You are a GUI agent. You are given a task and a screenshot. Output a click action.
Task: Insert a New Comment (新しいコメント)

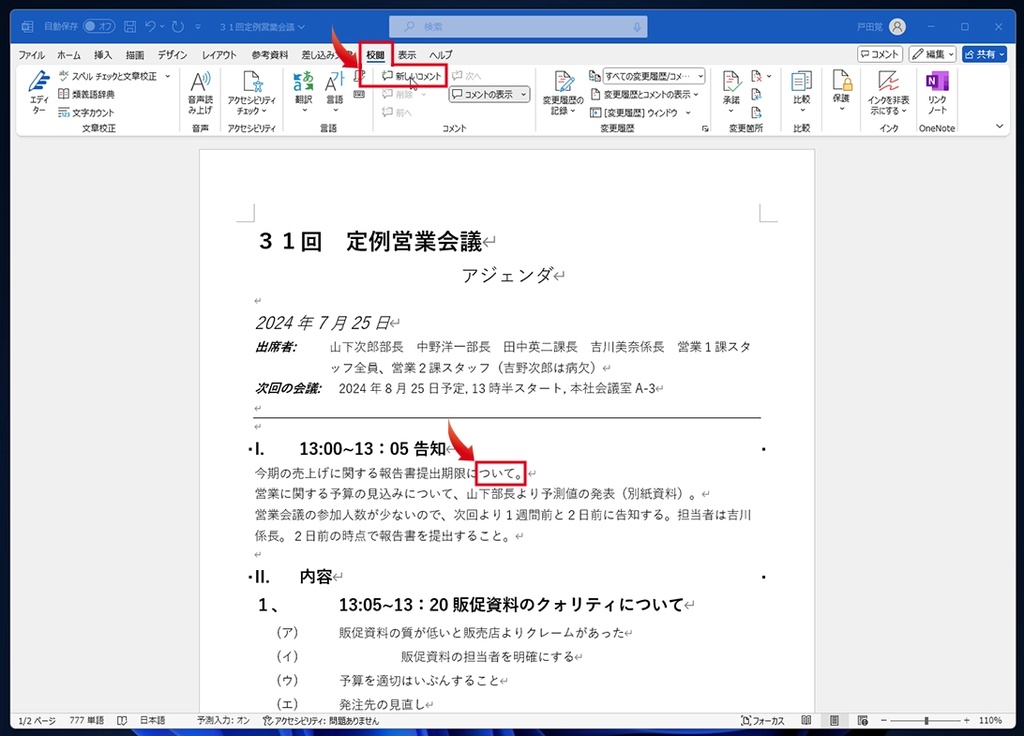tap(412, 76)
